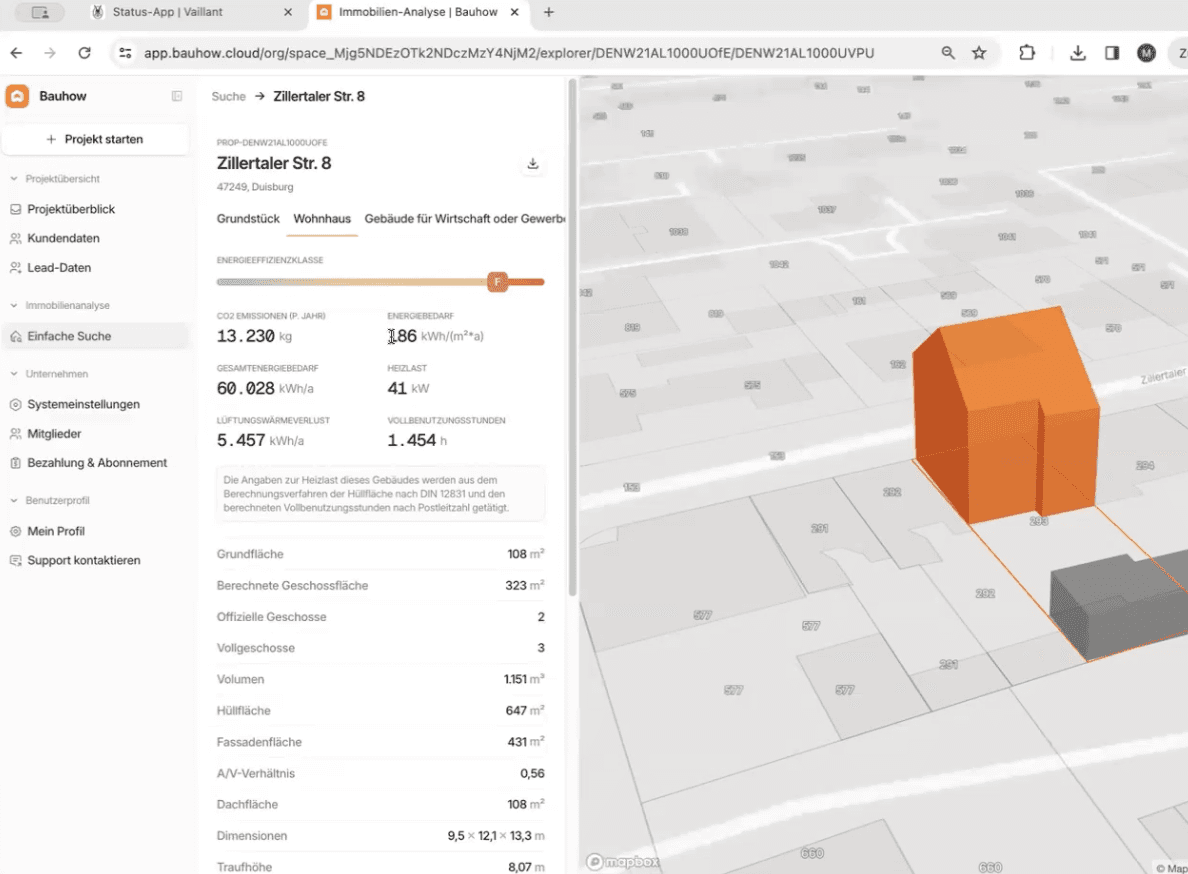
Task: Click the Support kontaktieren chat icon
Action: click(15, 560)
